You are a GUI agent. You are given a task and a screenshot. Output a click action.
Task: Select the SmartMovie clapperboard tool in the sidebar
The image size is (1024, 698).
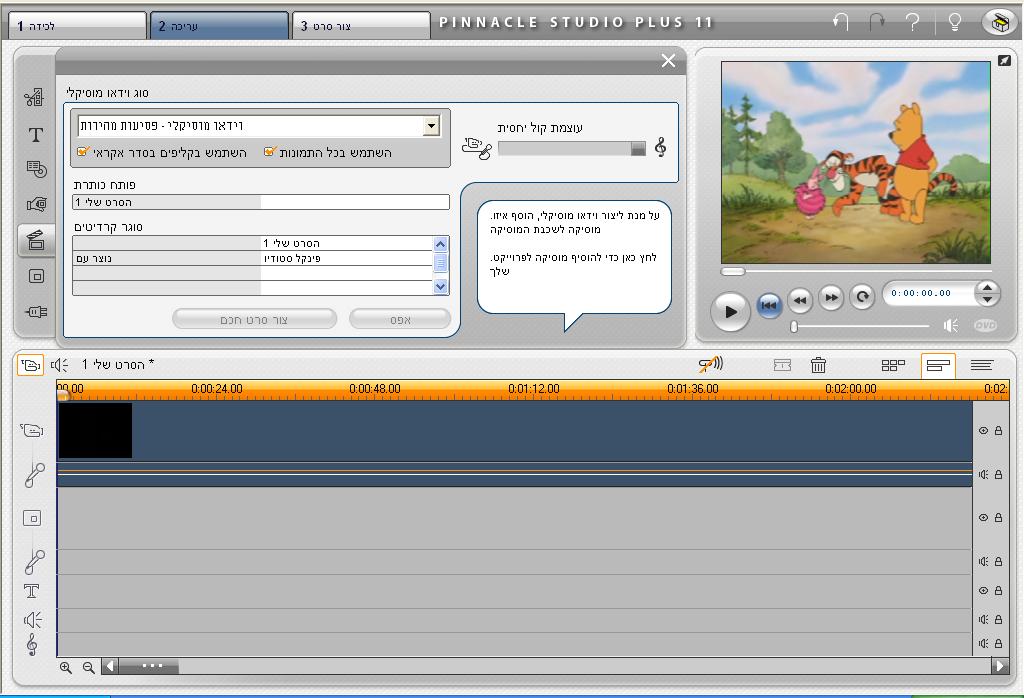click(36, 240)
